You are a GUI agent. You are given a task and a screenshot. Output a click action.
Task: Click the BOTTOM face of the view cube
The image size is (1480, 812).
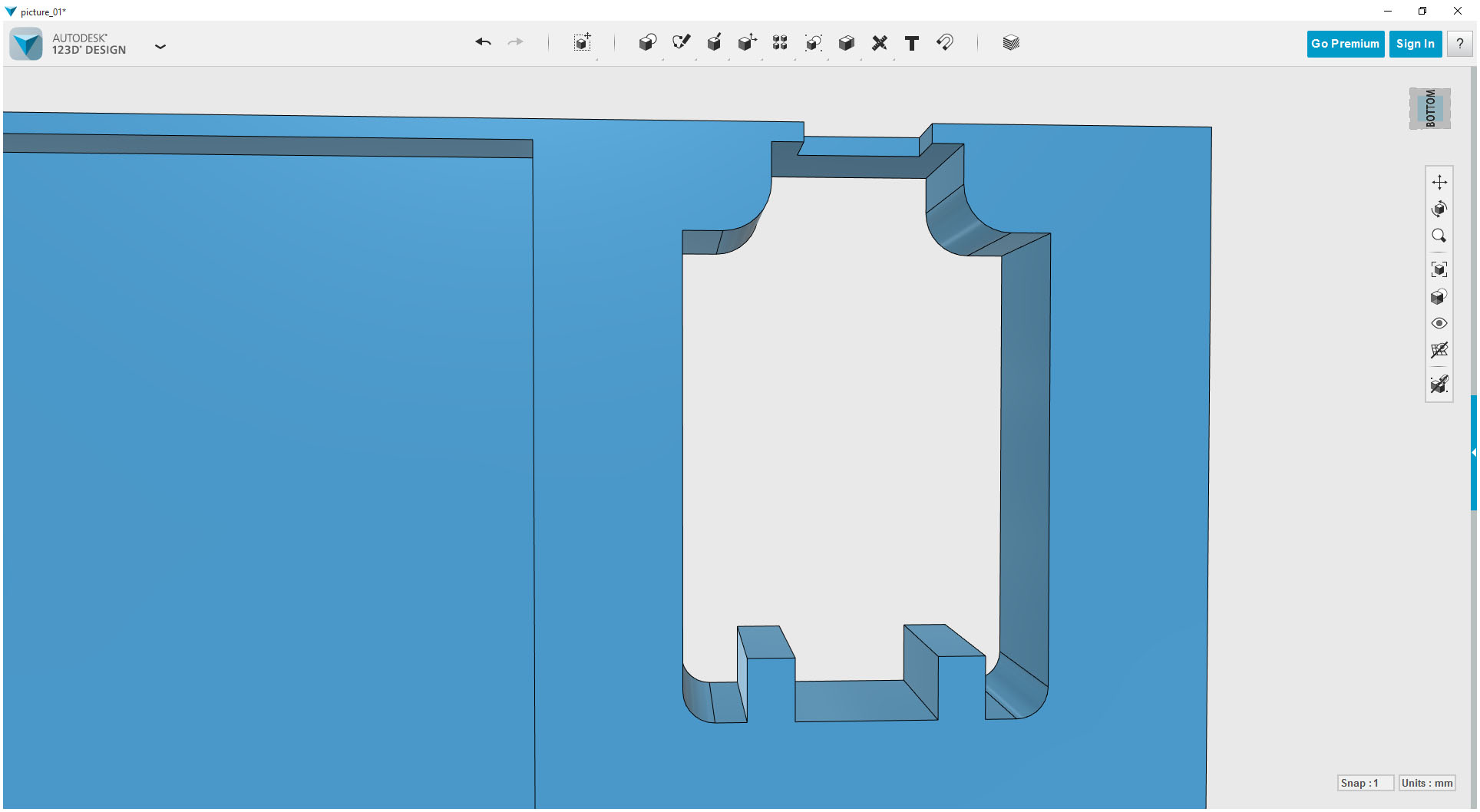coord(1429,107)
